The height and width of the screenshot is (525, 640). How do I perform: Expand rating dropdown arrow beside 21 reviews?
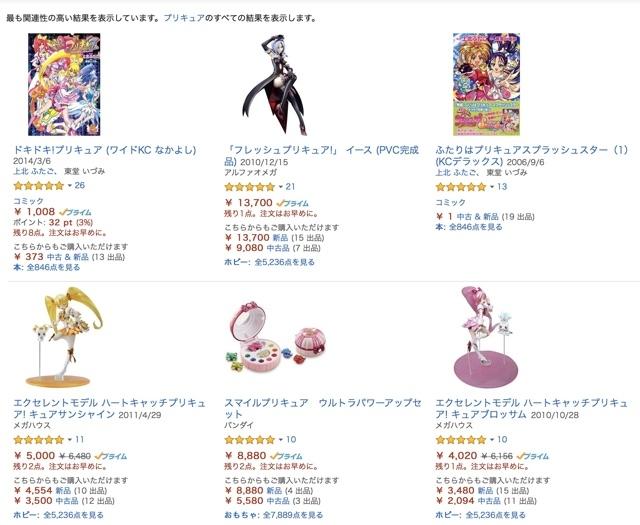coord(280,186)
